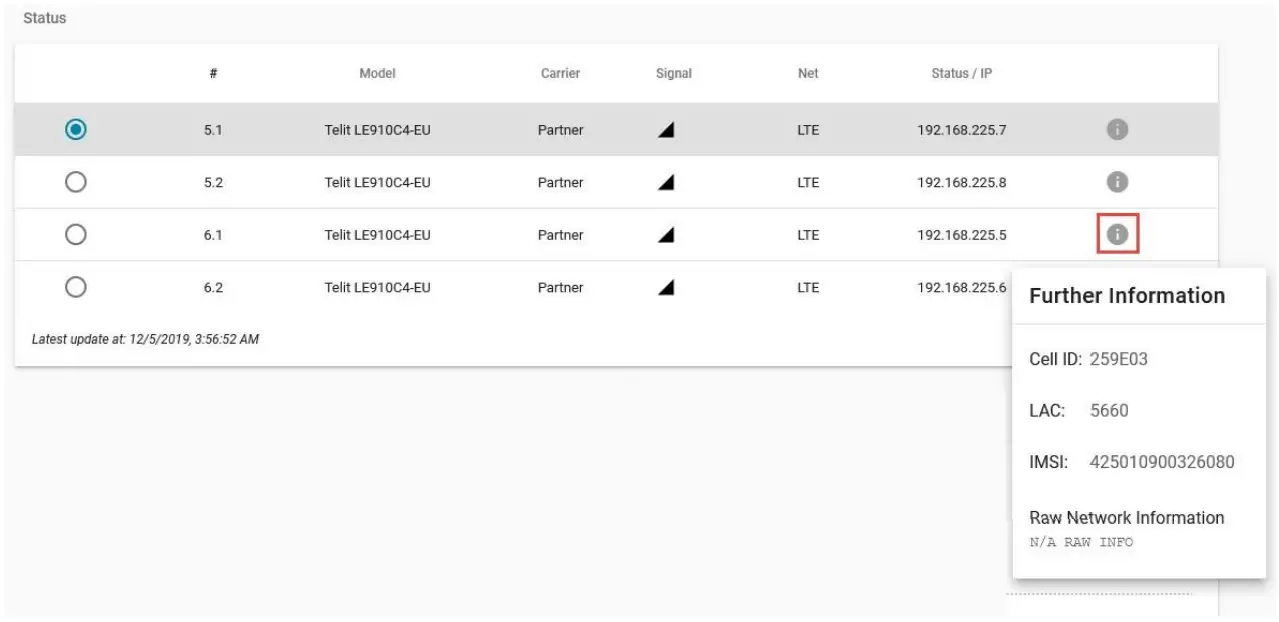Click the Carrier column header
The height and width of the screenshot is (622, 1279).
coord(560,73)
